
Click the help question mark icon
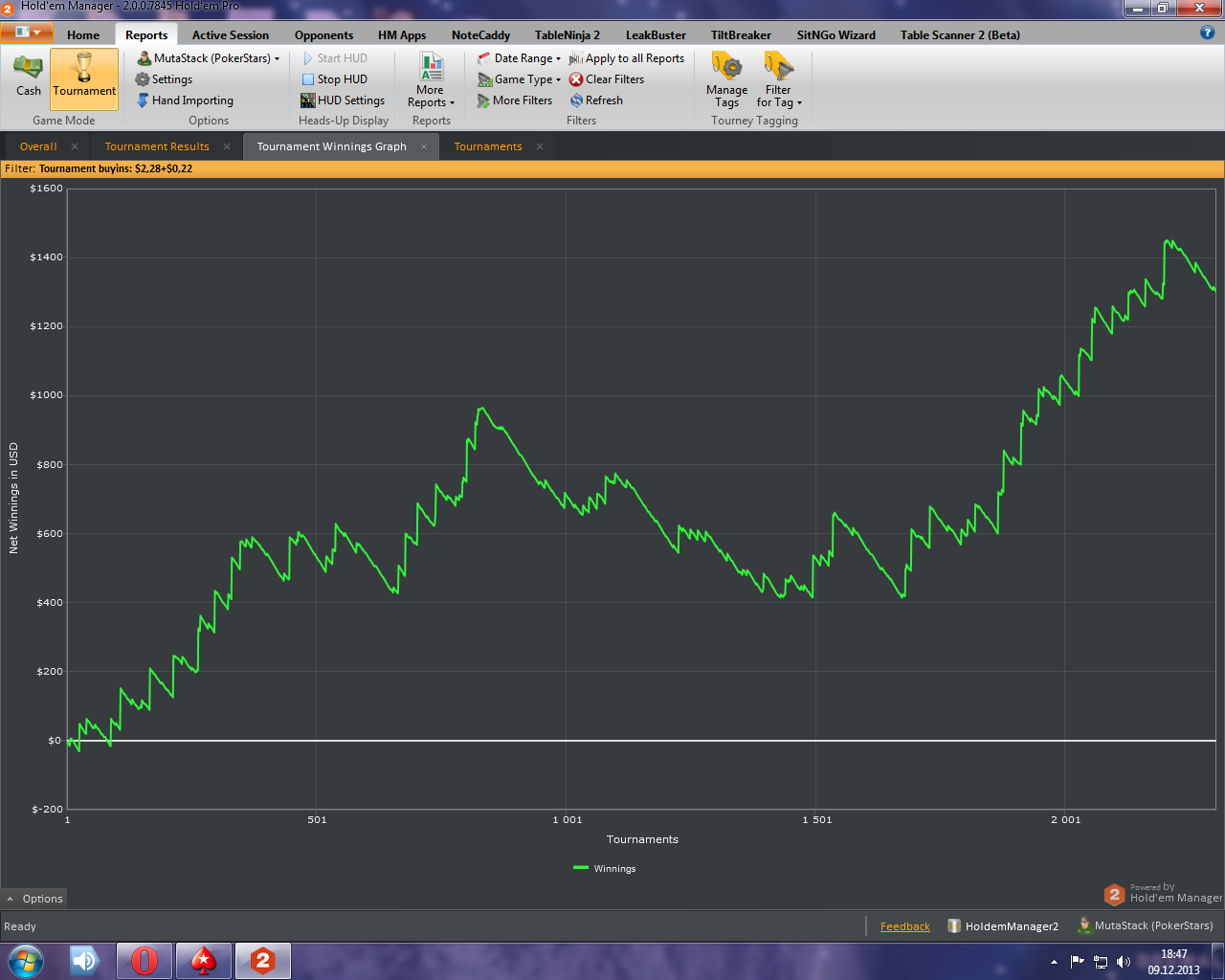pos(1207,33)
